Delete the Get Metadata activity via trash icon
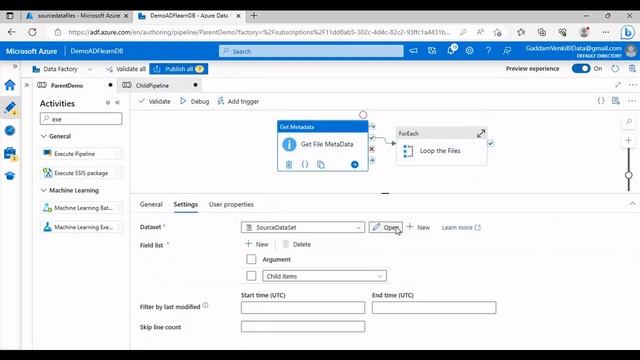Viewport: 640px width, 360px height. (289, 164)
